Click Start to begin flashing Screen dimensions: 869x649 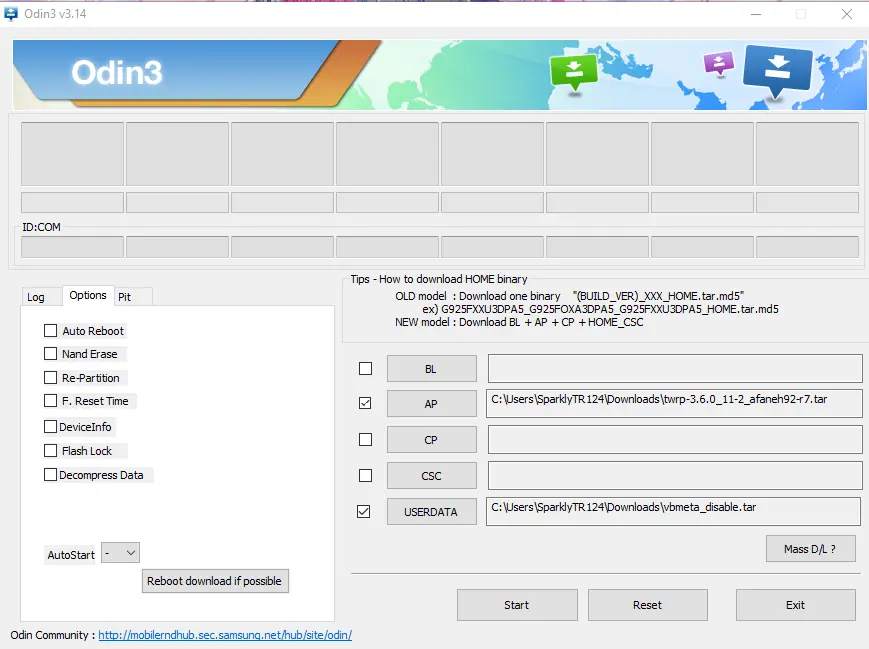[517, 605]
